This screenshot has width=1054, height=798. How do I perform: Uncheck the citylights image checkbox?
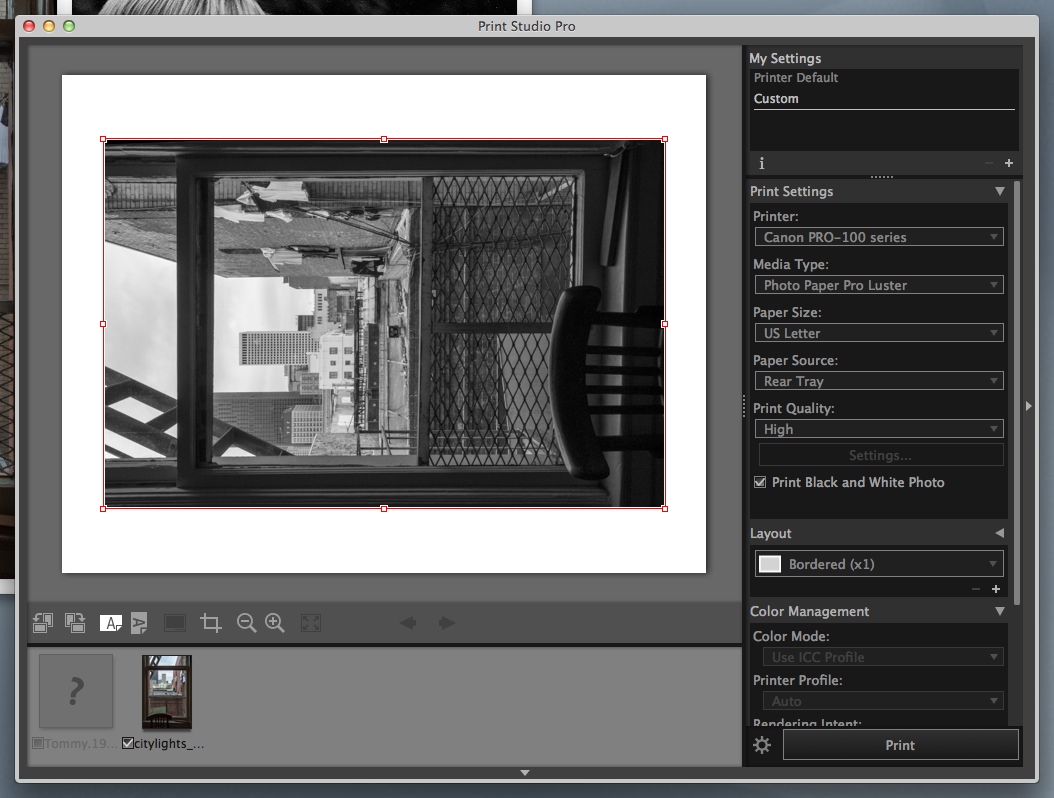click(128, 744)
